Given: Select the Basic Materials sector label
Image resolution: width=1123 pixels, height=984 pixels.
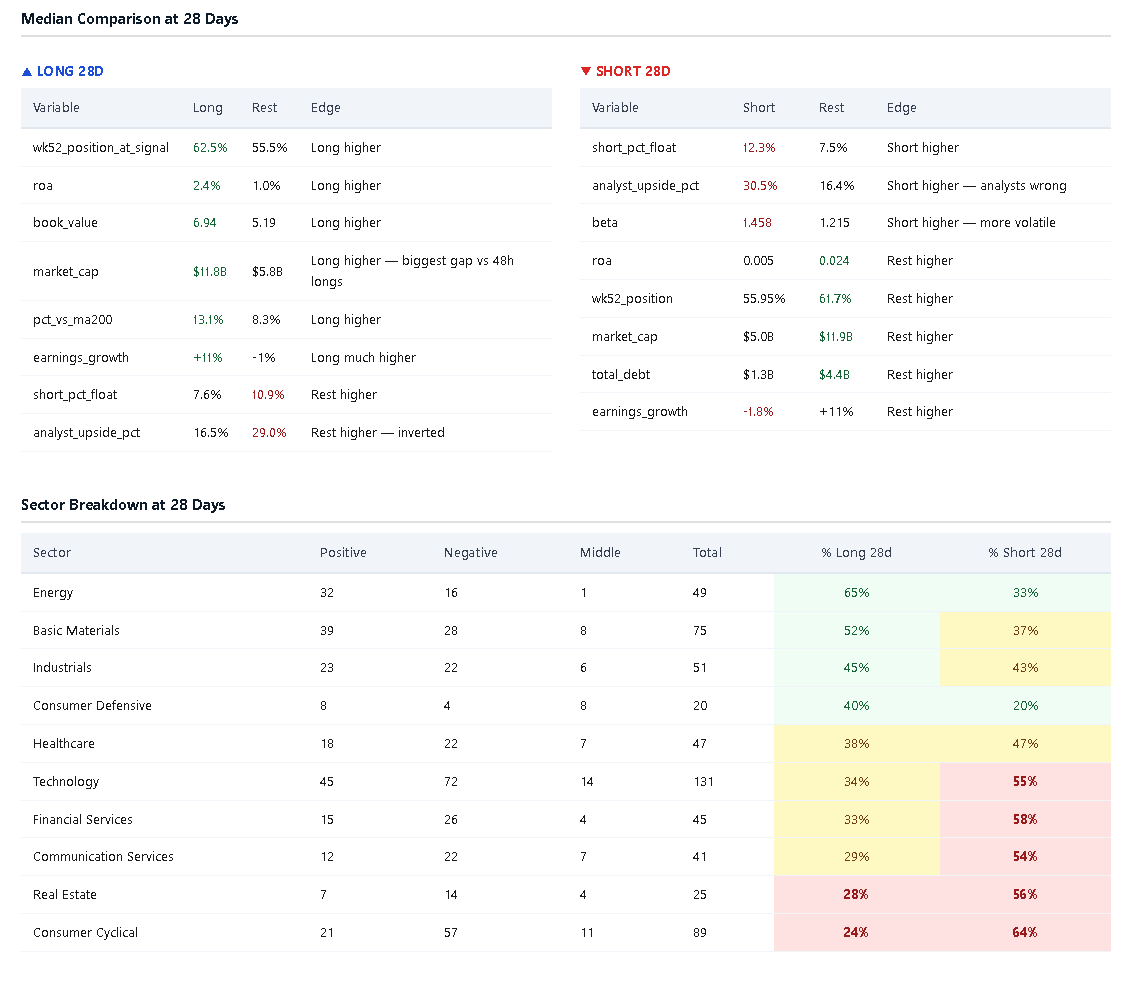Looking at the screenshot, I should (76, 631).
